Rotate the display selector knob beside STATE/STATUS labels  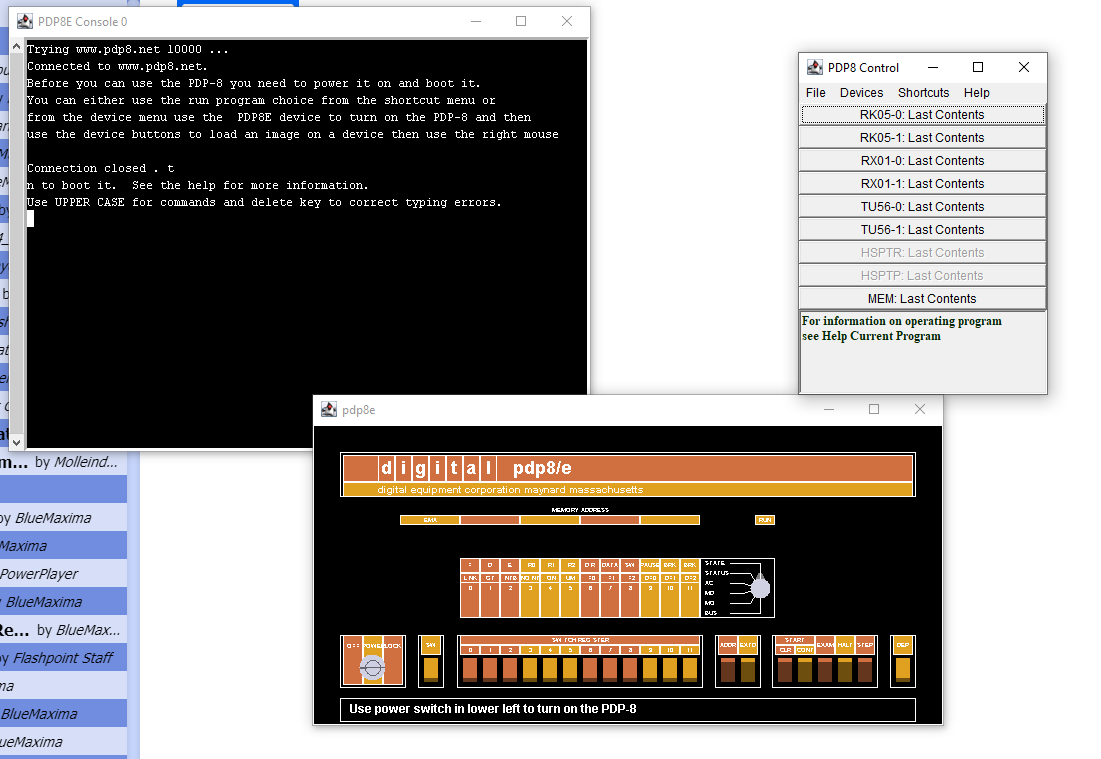760,587
